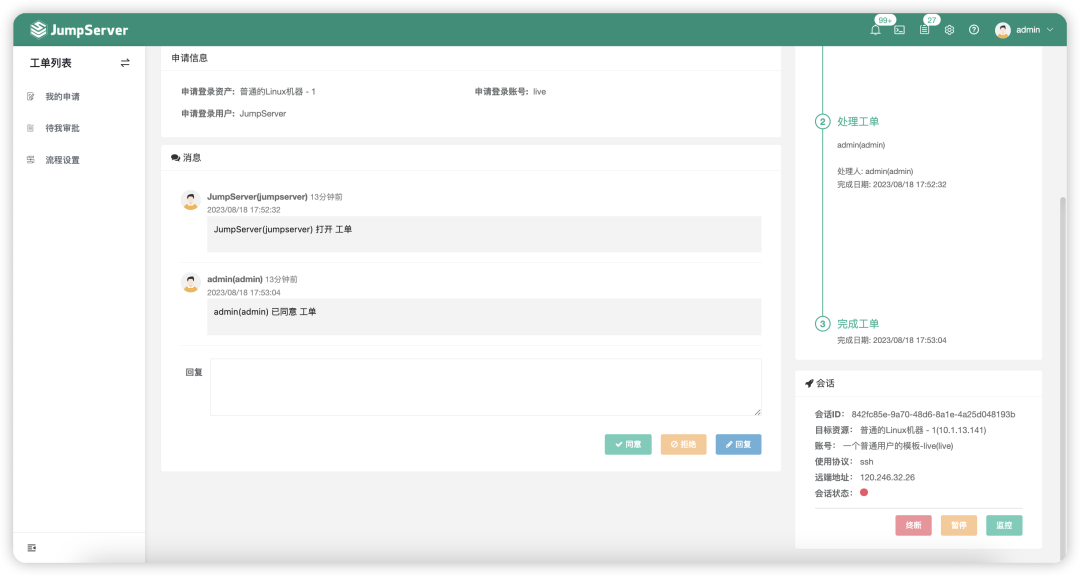Open the 我的申请 menu item

coord(63,96)
